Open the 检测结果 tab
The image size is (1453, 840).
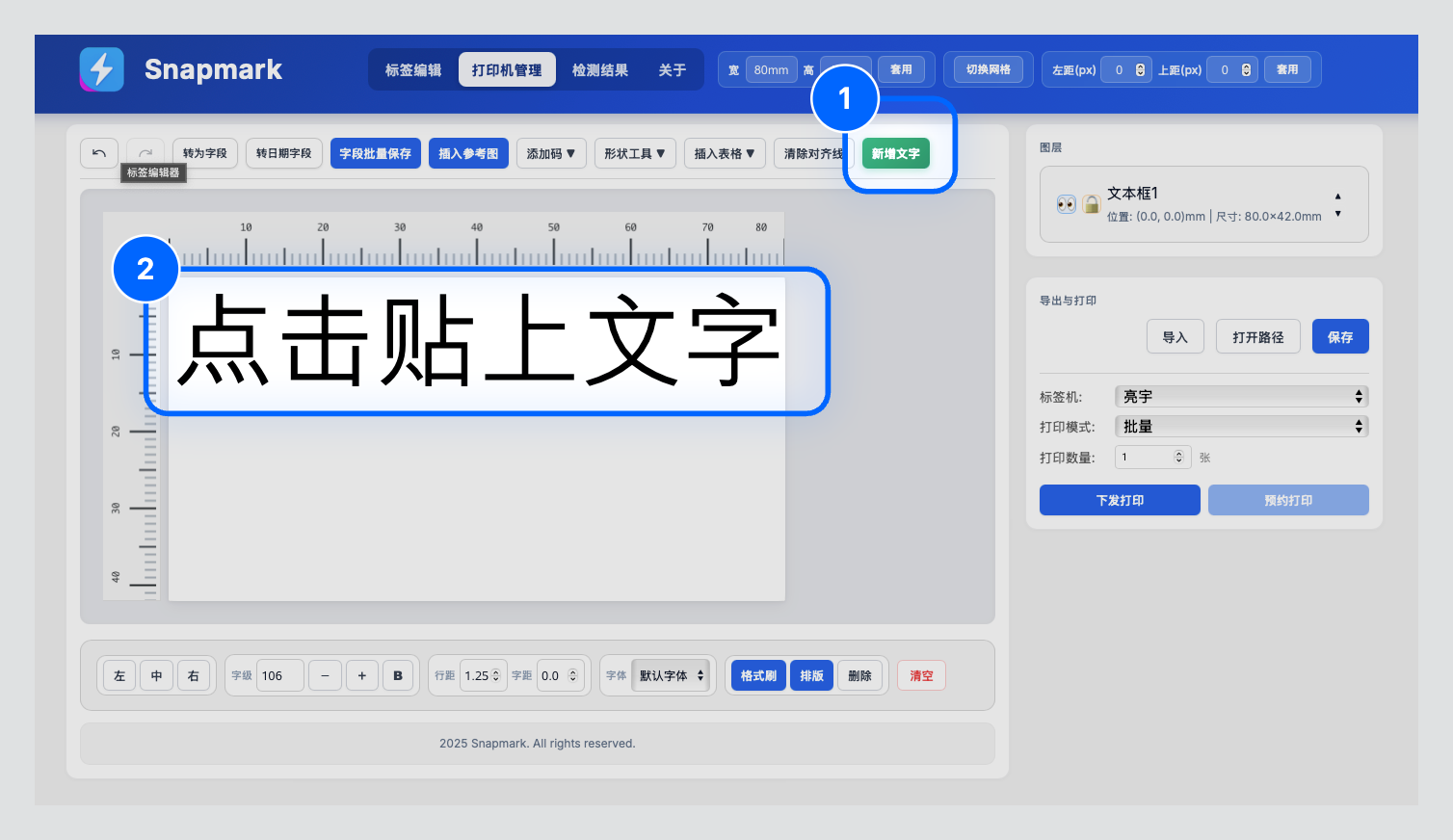pyautogui.click(x=599, y=69)
